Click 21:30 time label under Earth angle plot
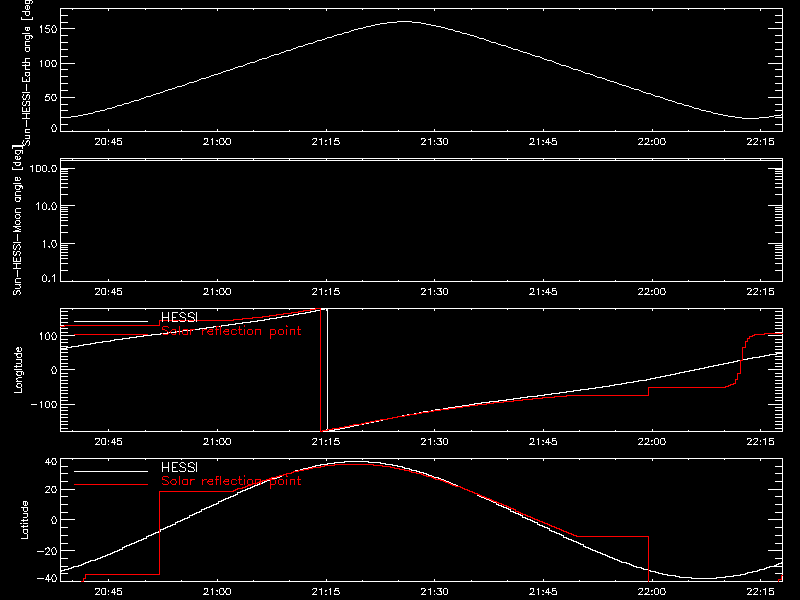Screen dimensions: 800x600 [x=434, y=142]
